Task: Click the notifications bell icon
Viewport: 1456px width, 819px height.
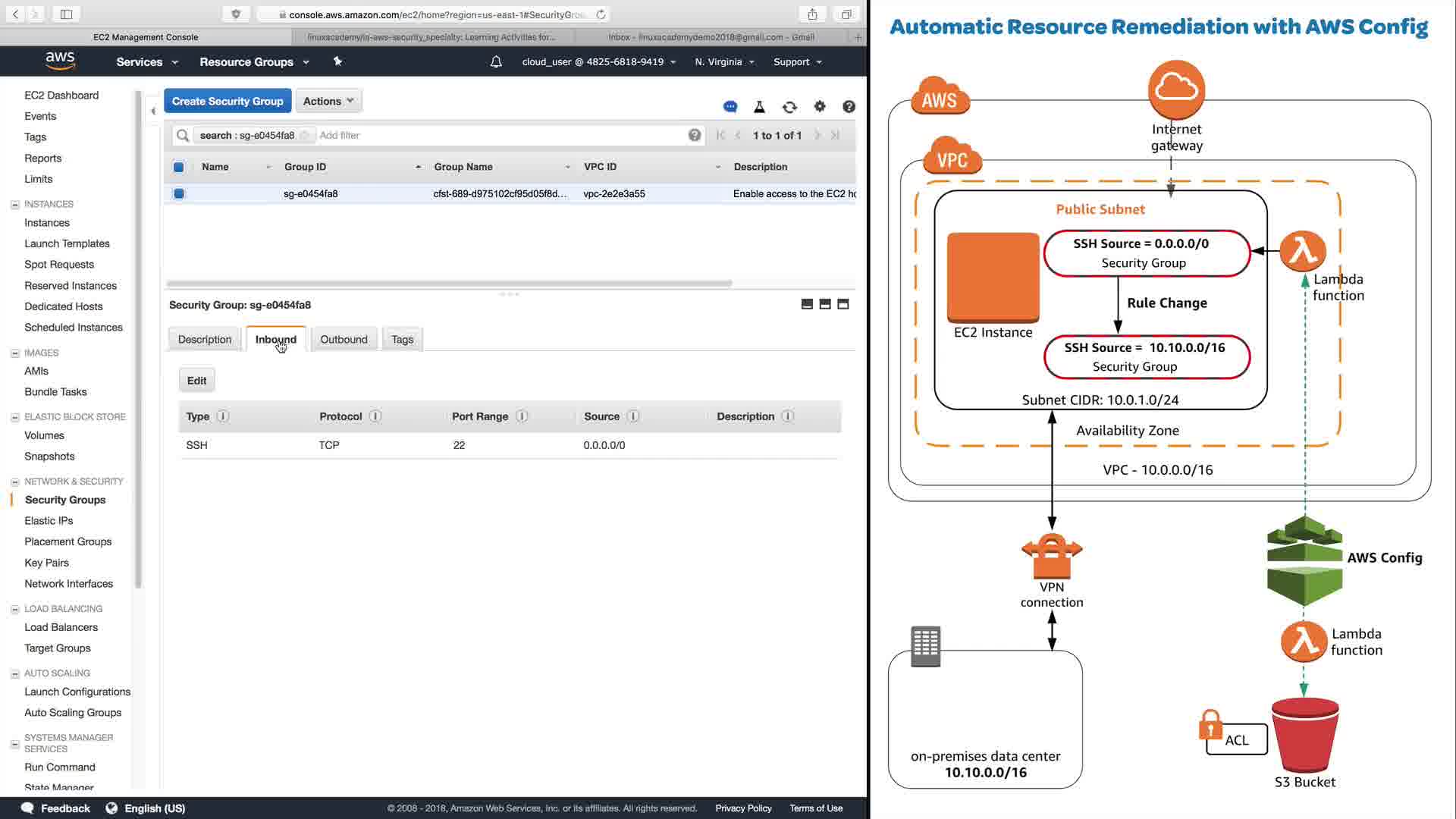Action: pyautogui.click(x=496, y=62)
